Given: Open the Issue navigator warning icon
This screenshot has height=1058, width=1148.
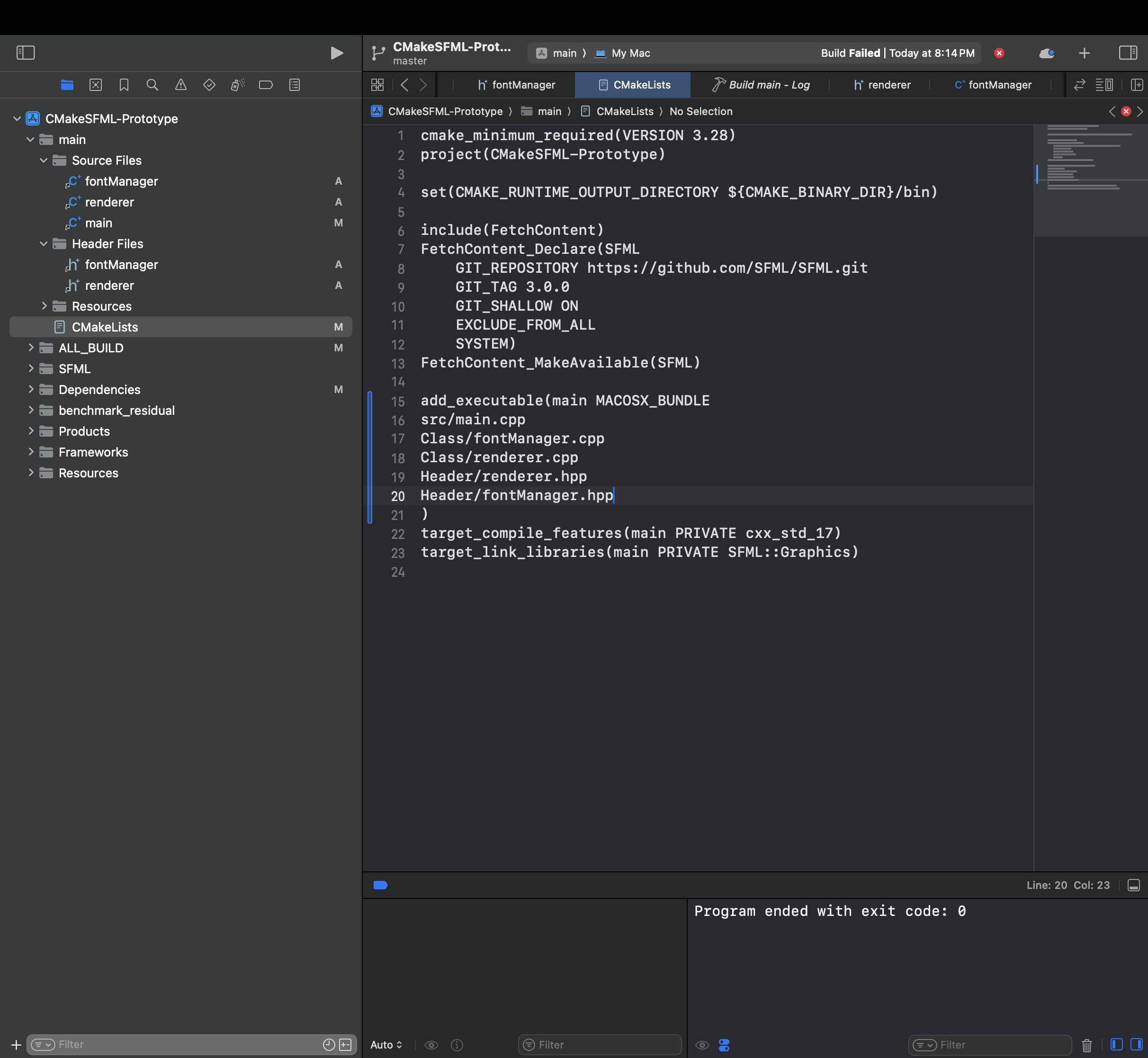Looking at the screenshot, I should point(181,85).
